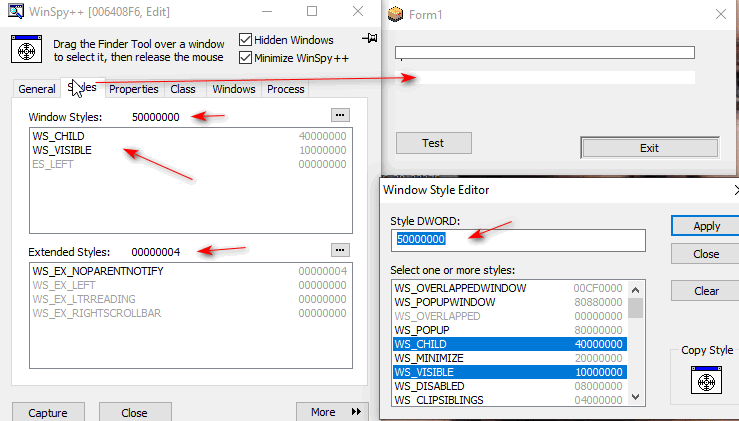Click the Capture button
Screen dimensions: 739x421
coord(48,412)
